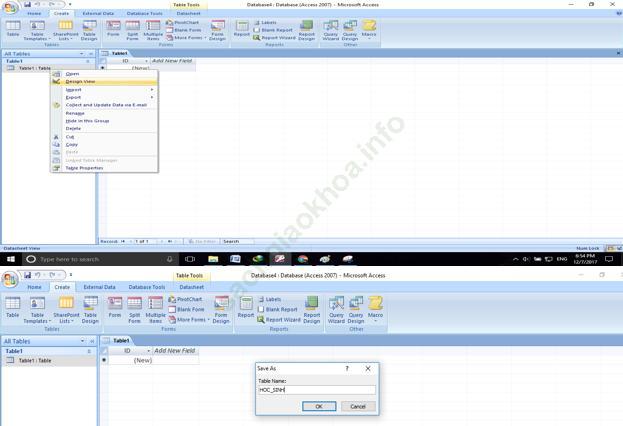Click Form Design in the upper window ribbon
The height and width of the screenshot is (426, 623).
tap(218, 31)
